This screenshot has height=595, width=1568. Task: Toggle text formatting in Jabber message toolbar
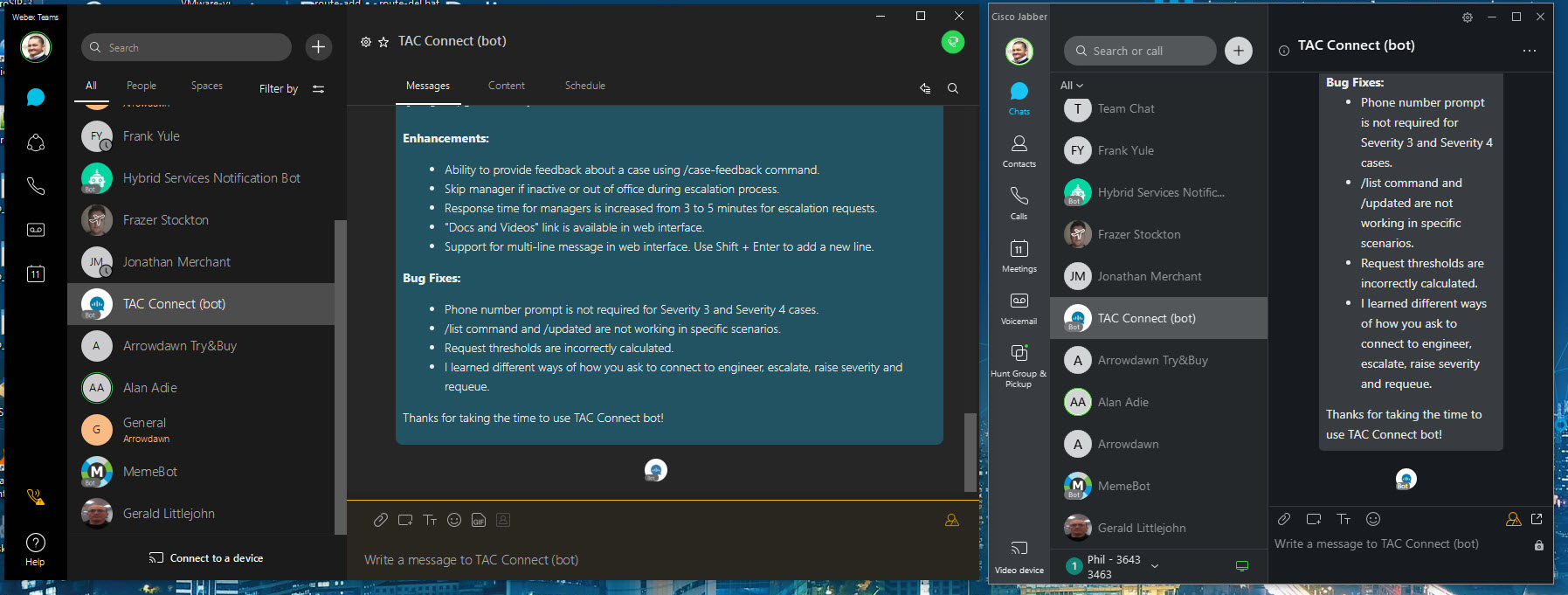[x=1344, y=519]
